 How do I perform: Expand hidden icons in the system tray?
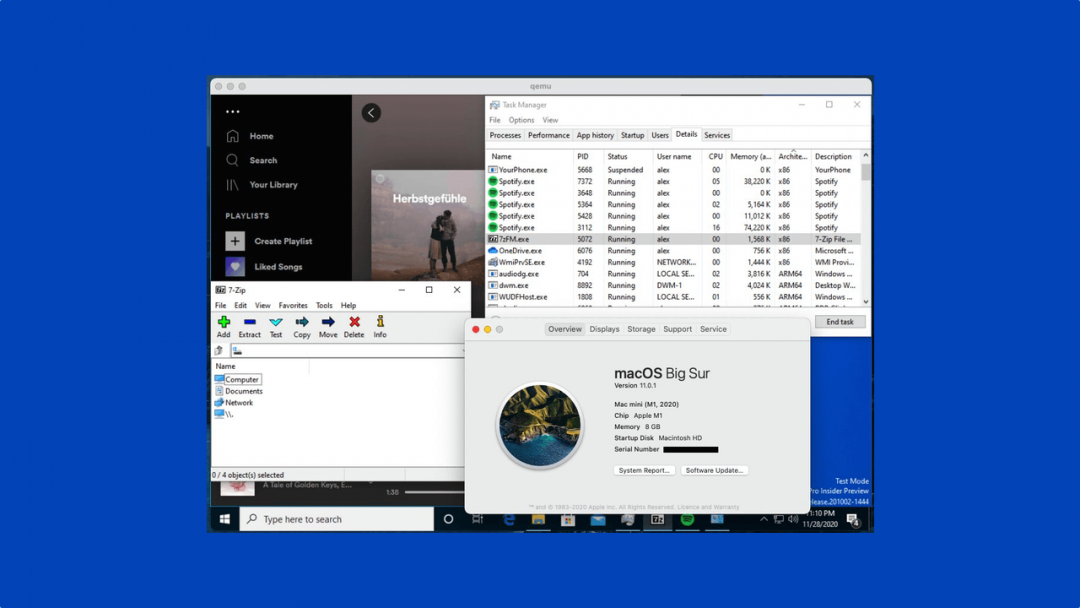tap(764, 519)
